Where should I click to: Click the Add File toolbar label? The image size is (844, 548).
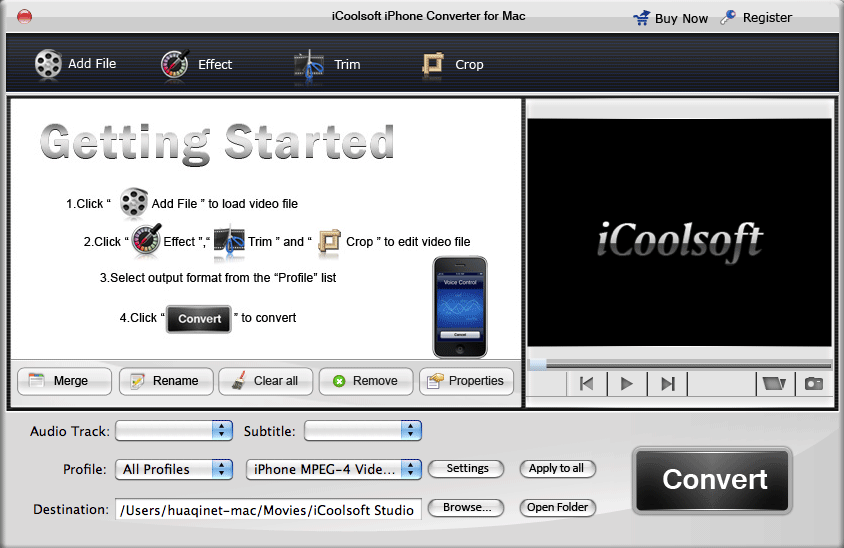pyautogui.click(x=92, y=64)
